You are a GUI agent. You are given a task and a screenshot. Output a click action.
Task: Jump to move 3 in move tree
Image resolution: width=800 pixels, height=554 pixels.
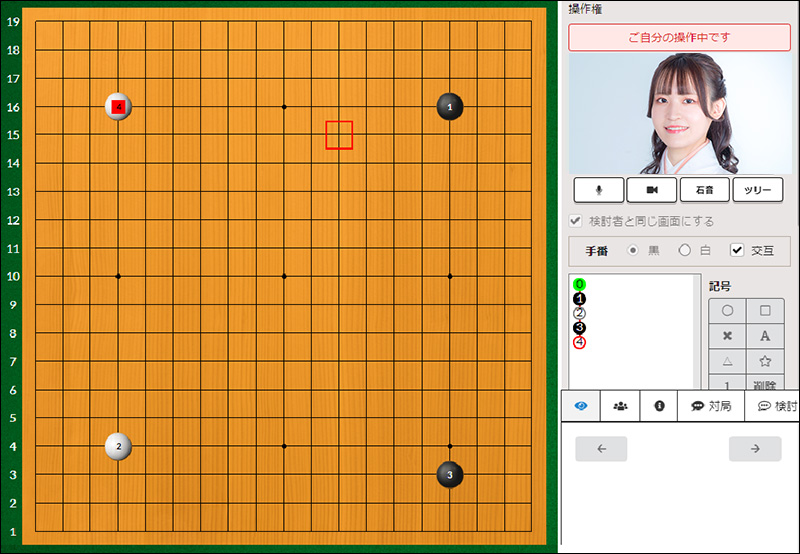coord(580,328)
